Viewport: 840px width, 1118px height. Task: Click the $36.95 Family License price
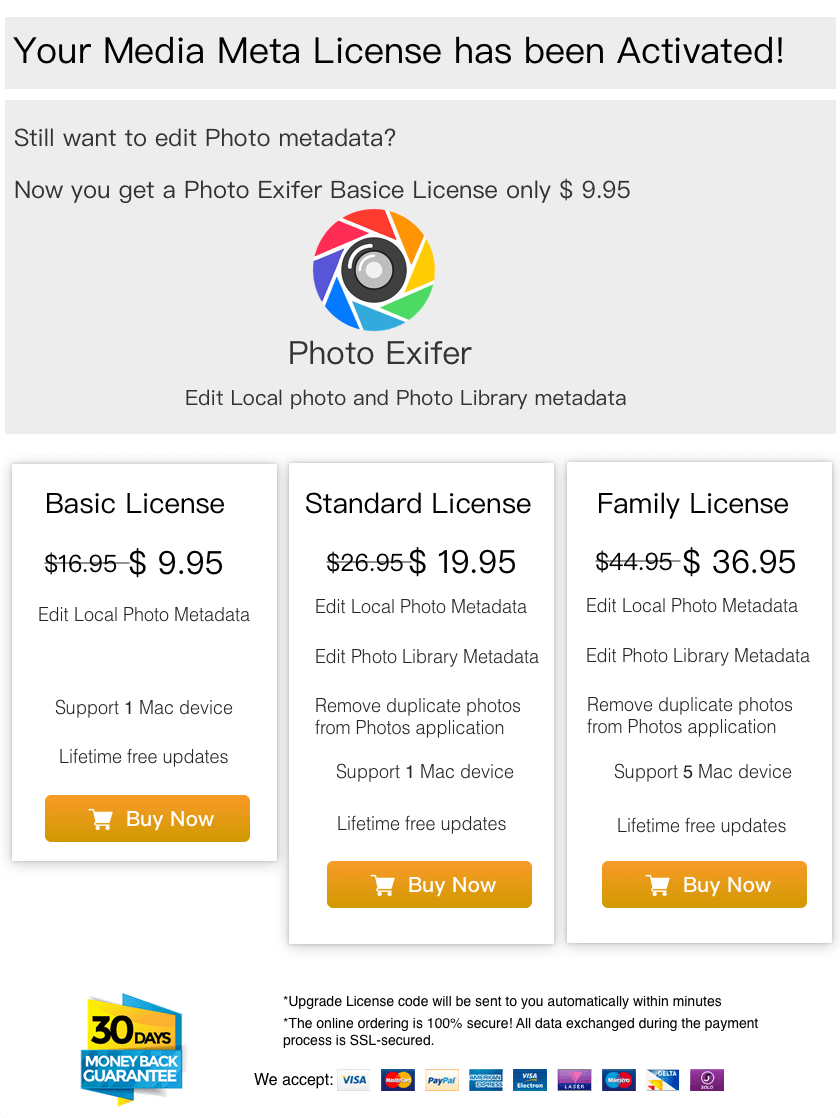739,562
